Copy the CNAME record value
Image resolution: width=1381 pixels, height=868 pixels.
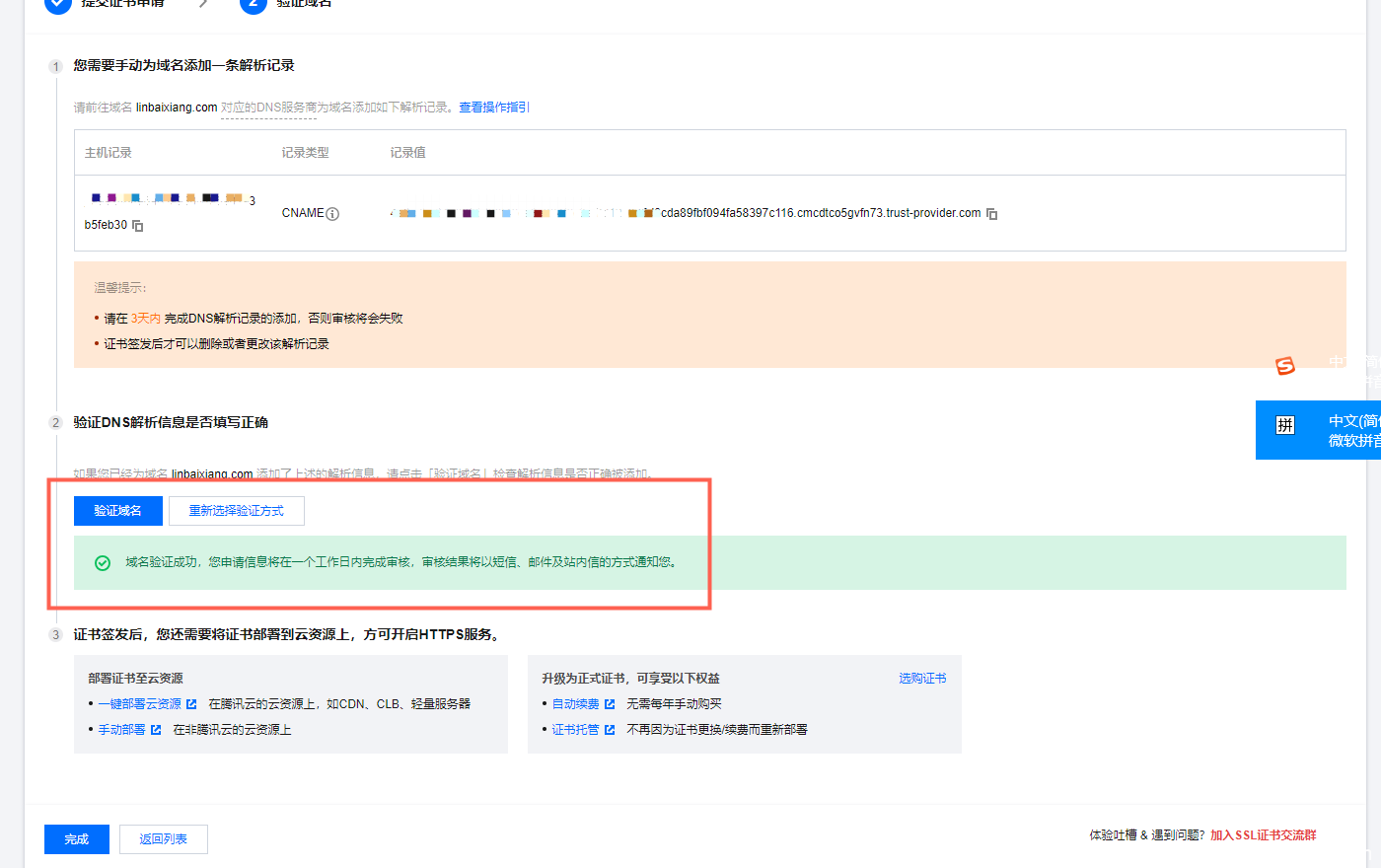(992, 214)
